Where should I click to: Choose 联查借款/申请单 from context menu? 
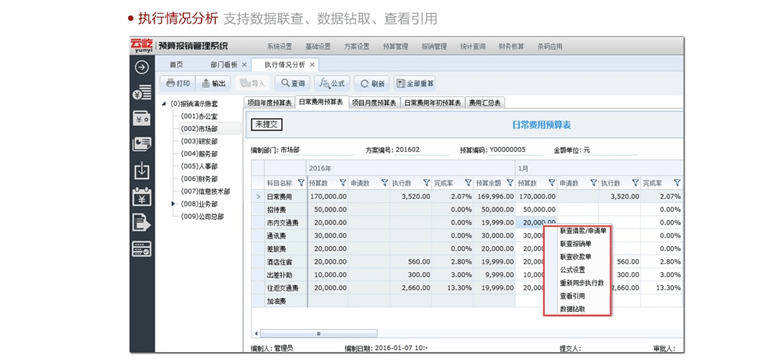[x=583, y=230]
